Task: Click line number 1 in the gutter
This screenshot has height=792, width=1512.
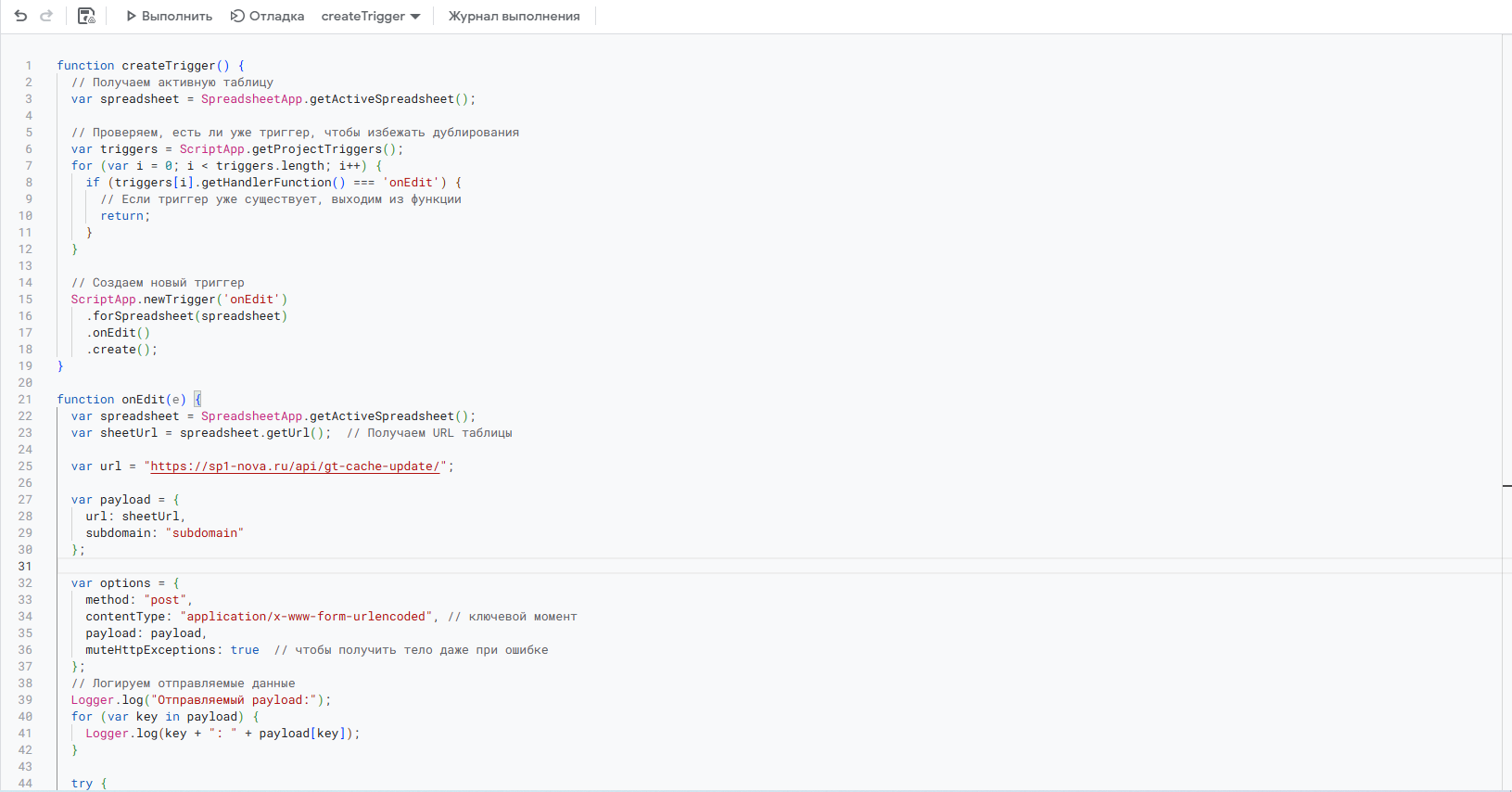Action: (28, 66)
